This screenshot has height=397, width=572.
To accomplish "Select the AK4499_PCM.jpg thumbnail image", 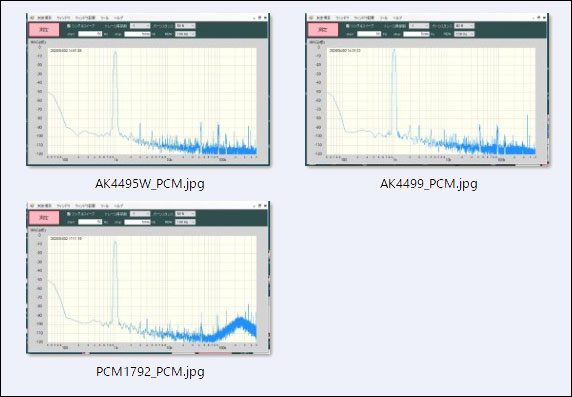I will [x=427, y=89].
